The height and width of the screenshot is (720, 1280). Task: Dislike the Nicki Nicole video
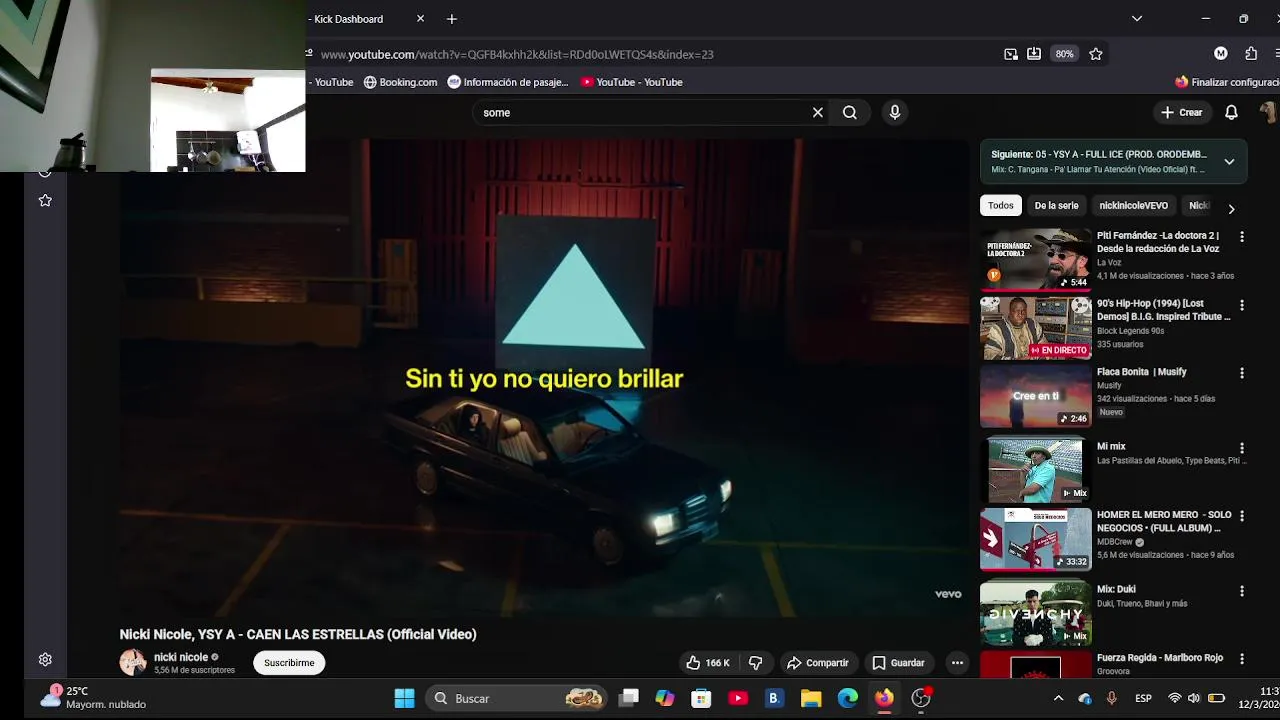[x=756, y=663]
